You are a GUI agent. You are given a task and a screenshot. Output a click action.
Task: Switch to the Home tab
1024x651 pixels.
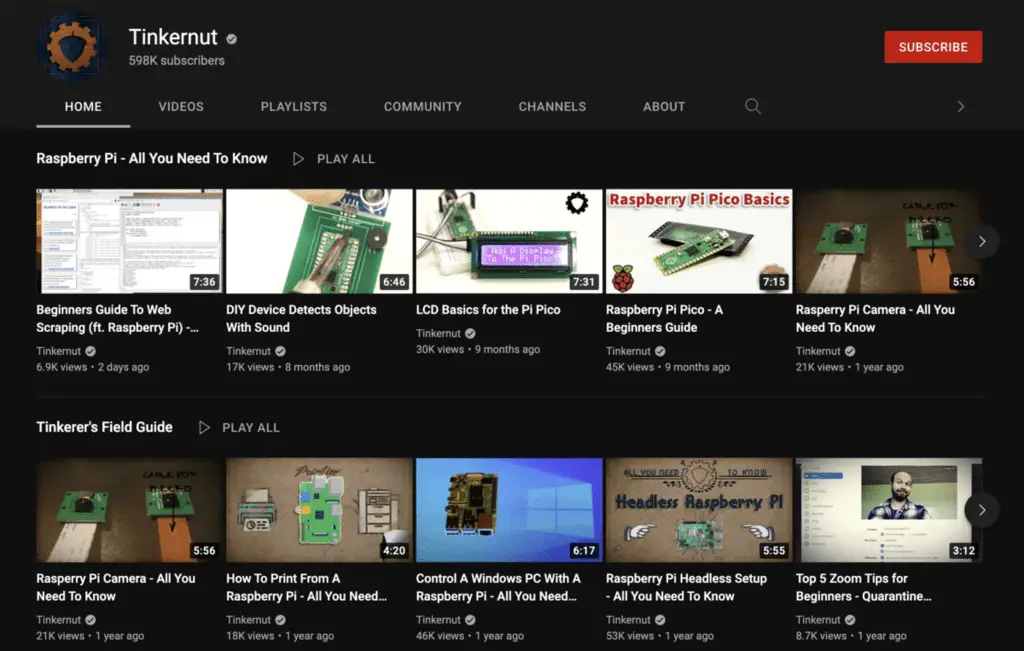83,106
